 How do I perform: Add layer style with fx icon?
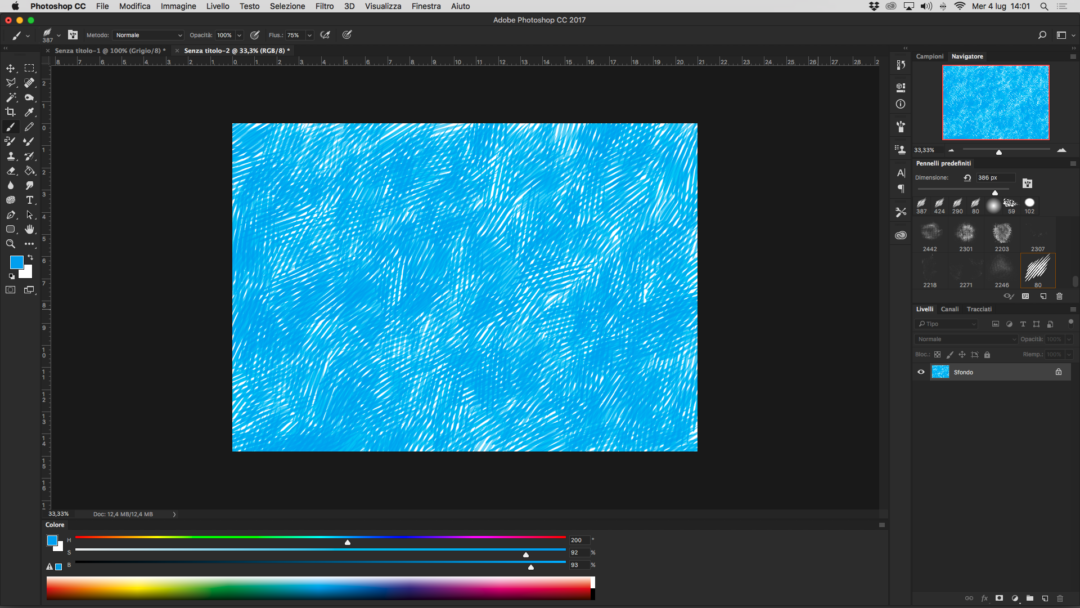984,598
